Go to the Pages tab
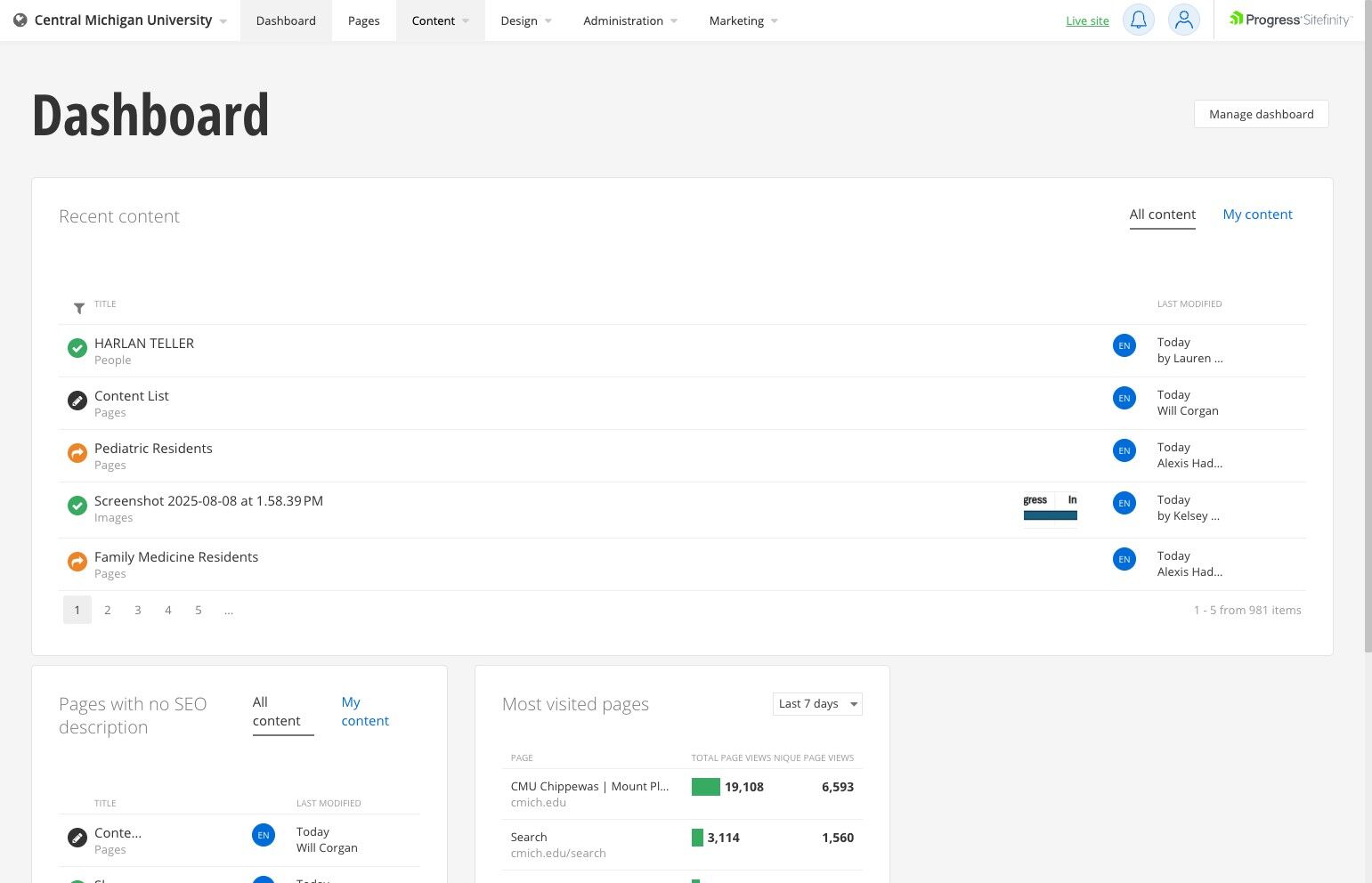The height and width of the screenshot is (883, 1372). coord(363,20)
